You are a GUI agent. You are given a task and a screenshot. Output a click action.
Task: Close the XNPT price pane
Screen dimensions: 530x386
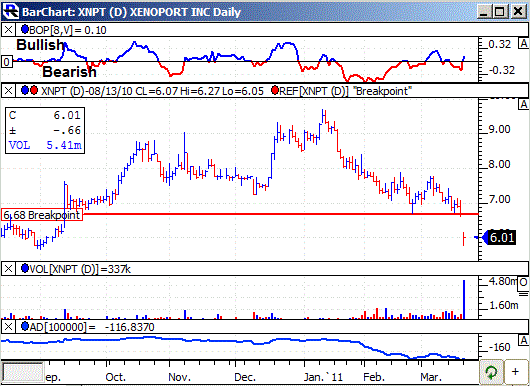8,91
